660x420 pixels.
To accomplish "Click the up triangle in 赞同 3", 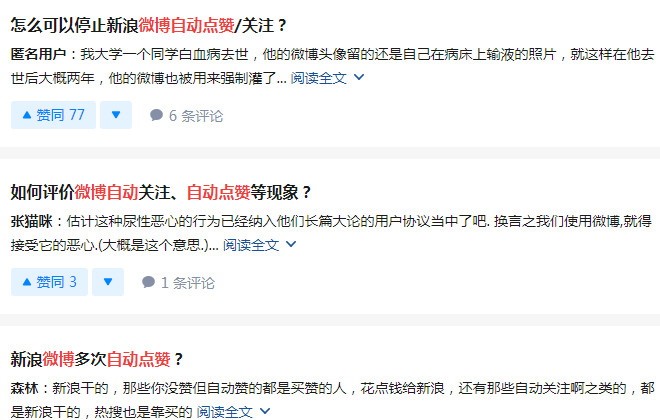I will pyautogui.click(x=27, y=282).
